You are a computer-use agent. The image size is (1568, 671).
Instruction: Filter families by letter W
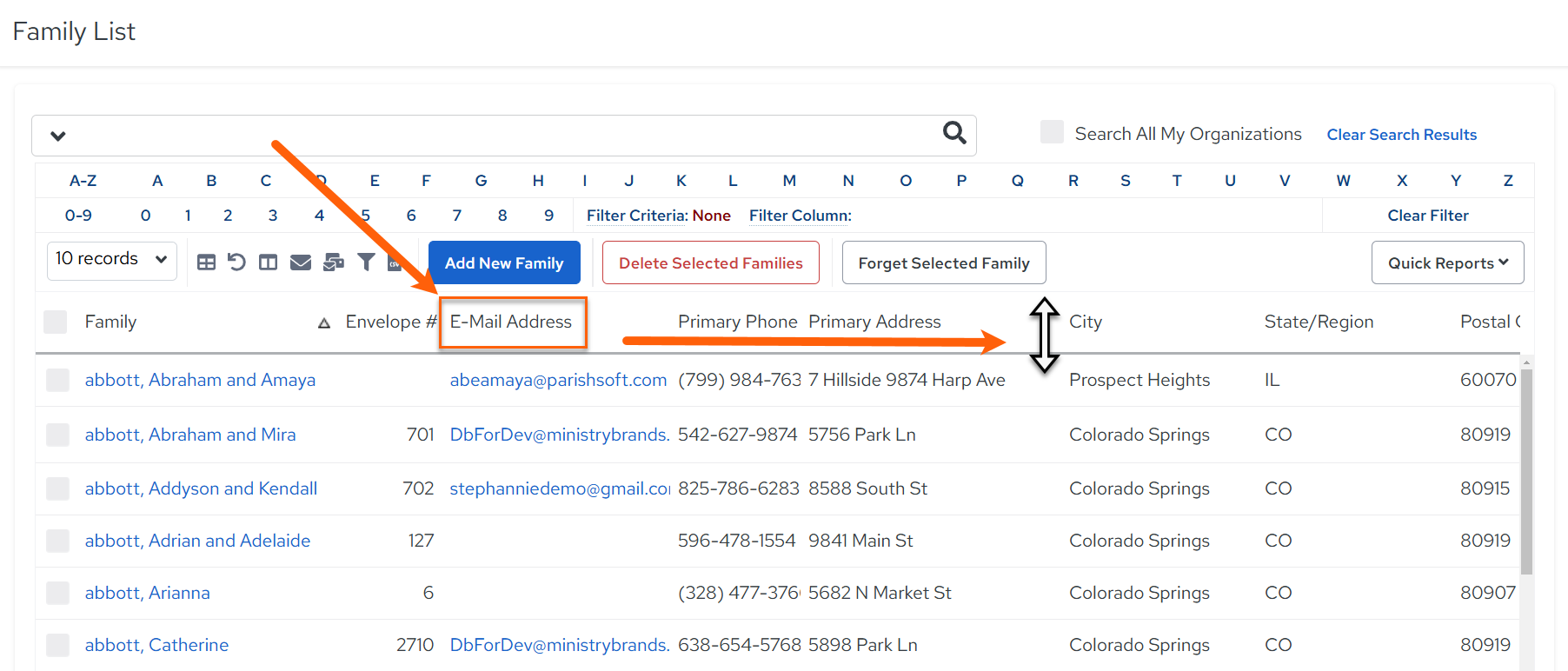pyautogui.click(x=1343, y=181)
